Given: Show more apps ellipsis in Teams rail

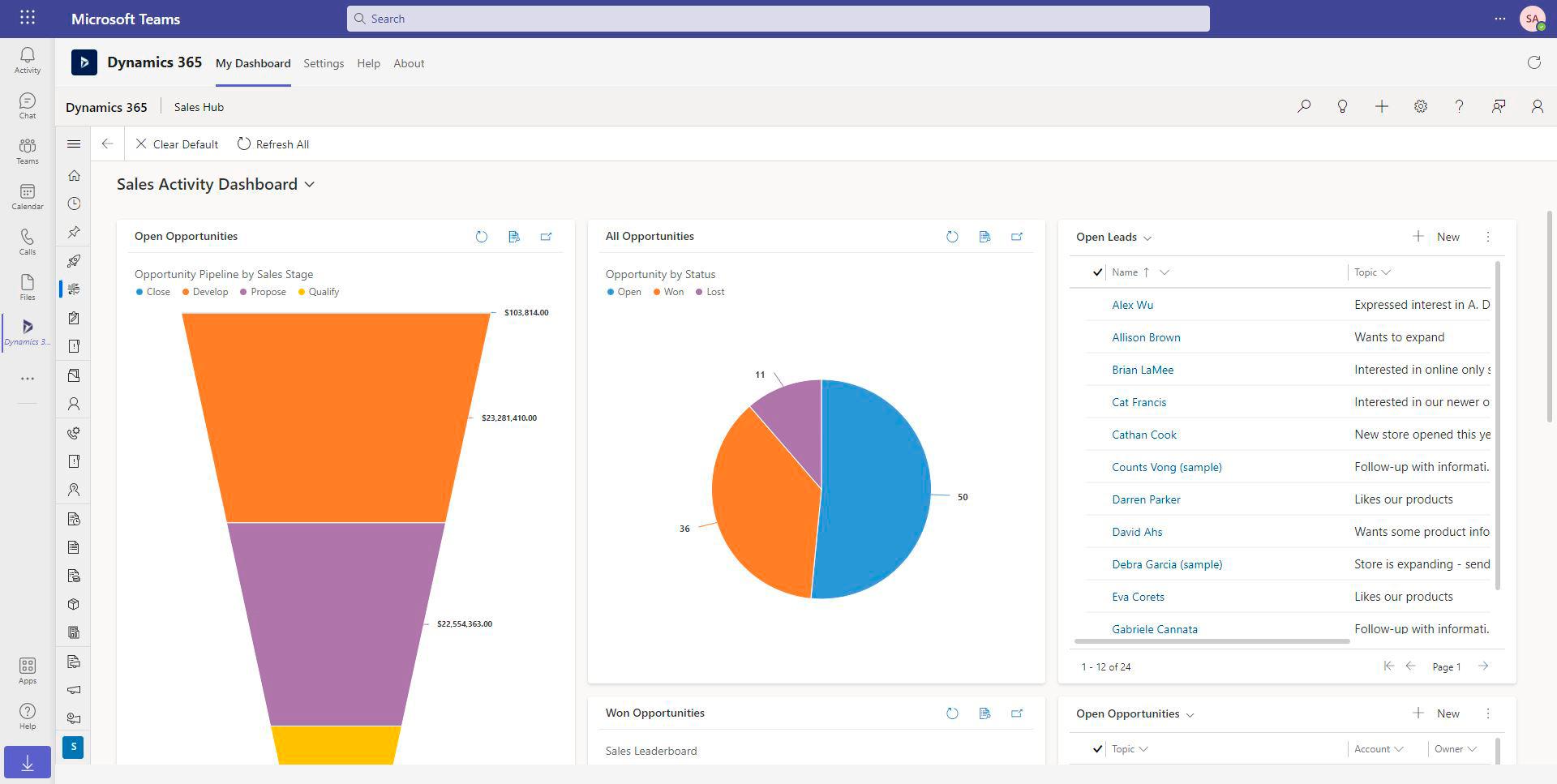Looking at the screenshot, I should [x=27, y=379].
